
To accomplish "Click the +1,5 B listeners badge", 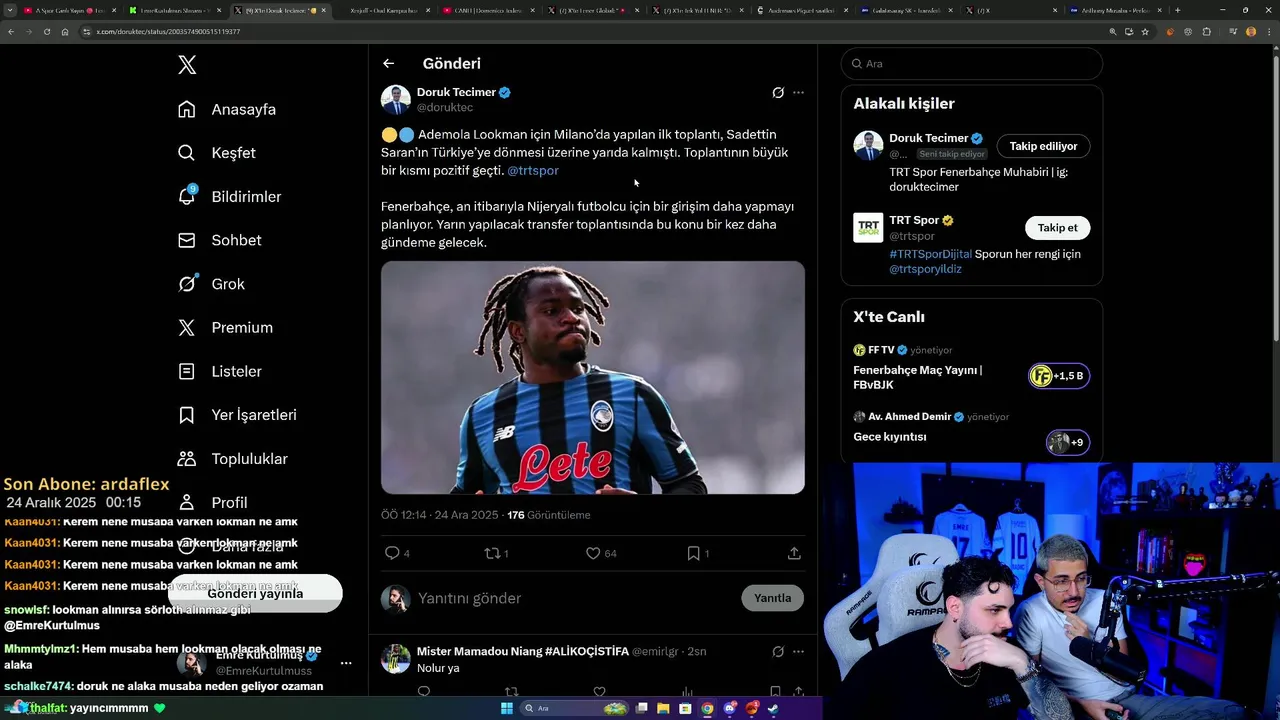I will [x=1059, y=376].
